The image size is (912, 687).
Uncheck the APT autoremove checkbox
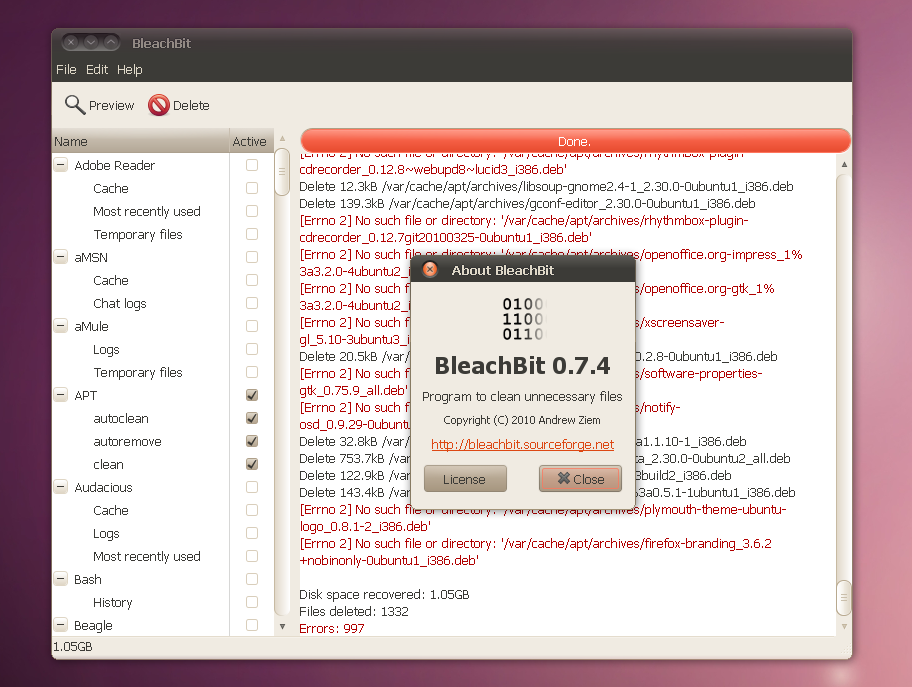click(x=252, y=441)
